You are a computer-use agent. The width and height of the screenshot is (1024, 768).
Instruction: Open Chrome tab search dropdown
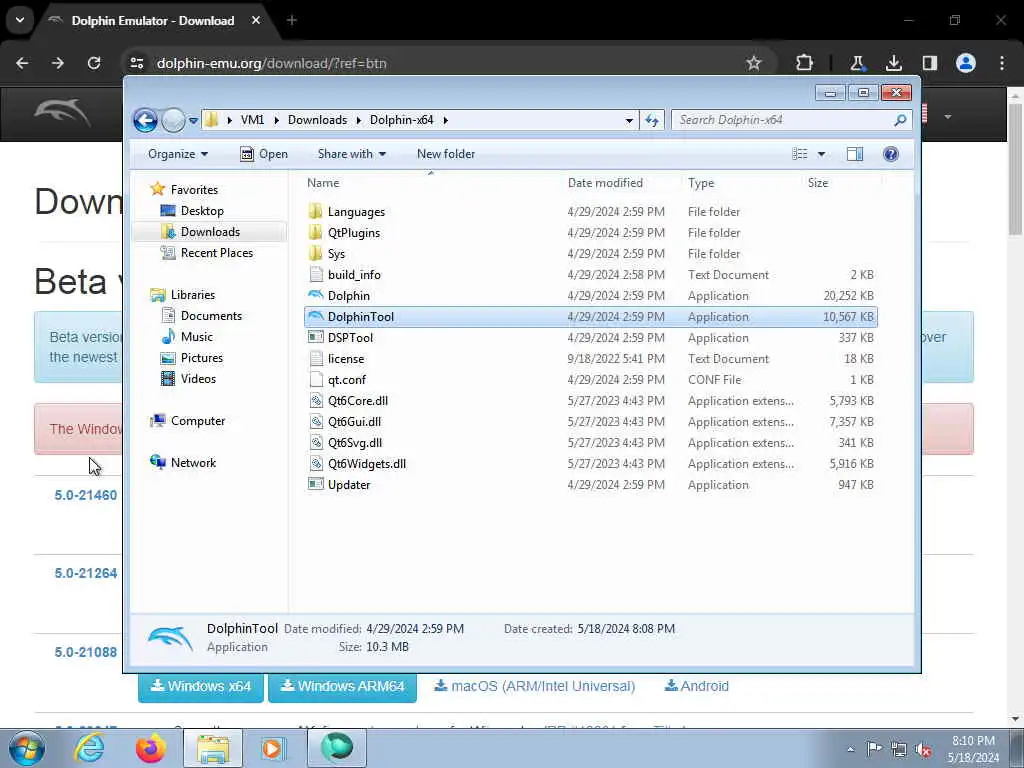pos(20,20)
